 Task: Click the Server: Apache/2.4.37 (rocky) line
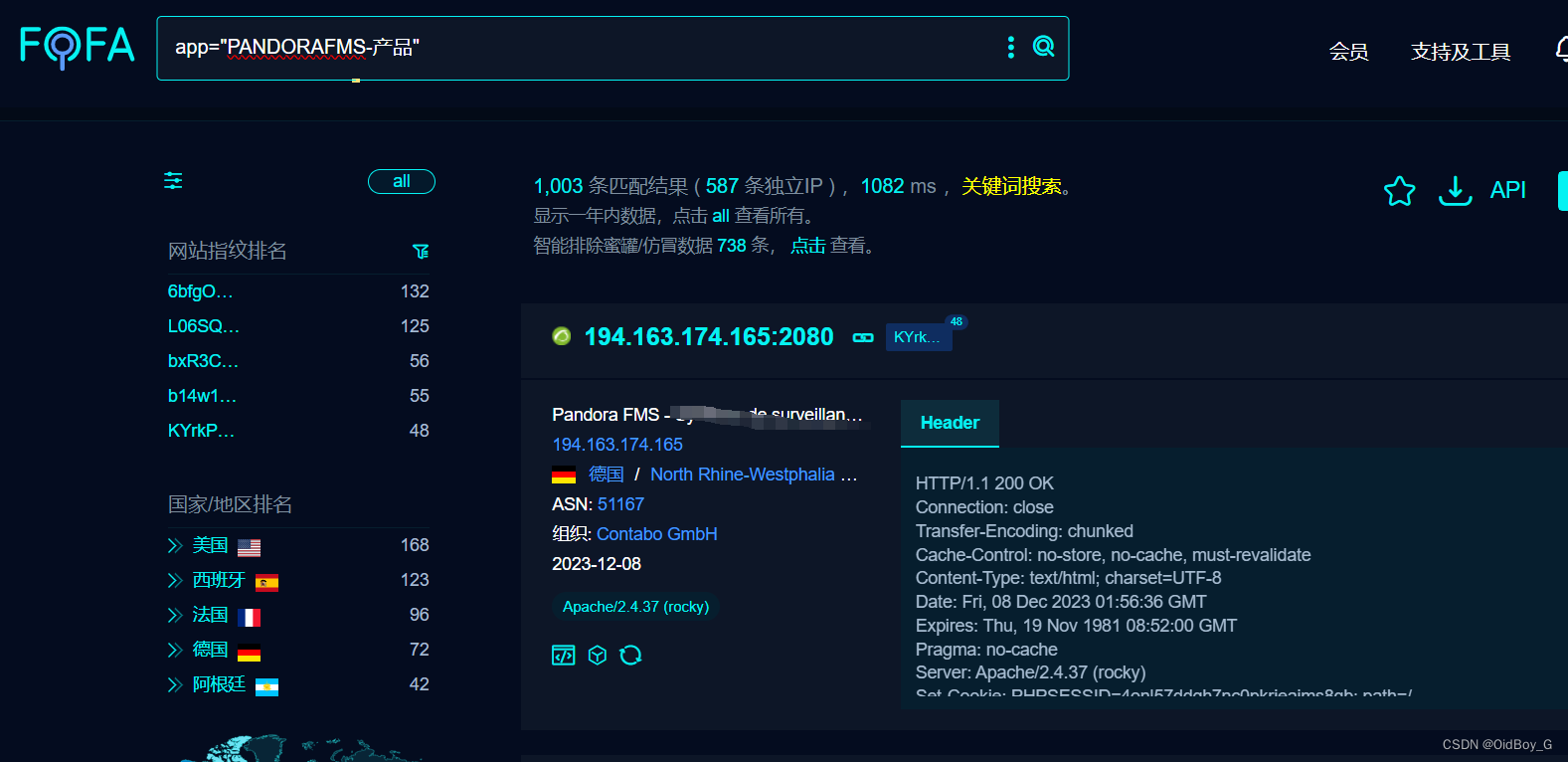(1030, 672)
